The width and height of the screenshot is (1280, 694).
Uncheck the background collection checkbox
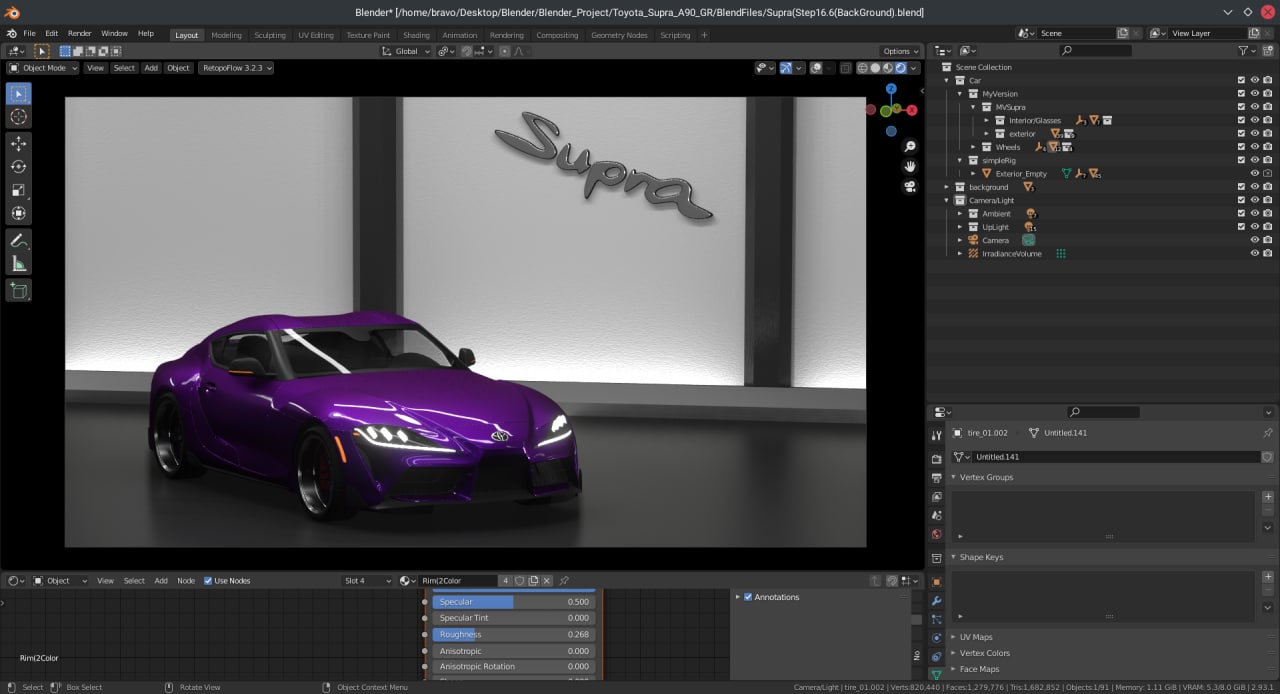(1241, 187)
